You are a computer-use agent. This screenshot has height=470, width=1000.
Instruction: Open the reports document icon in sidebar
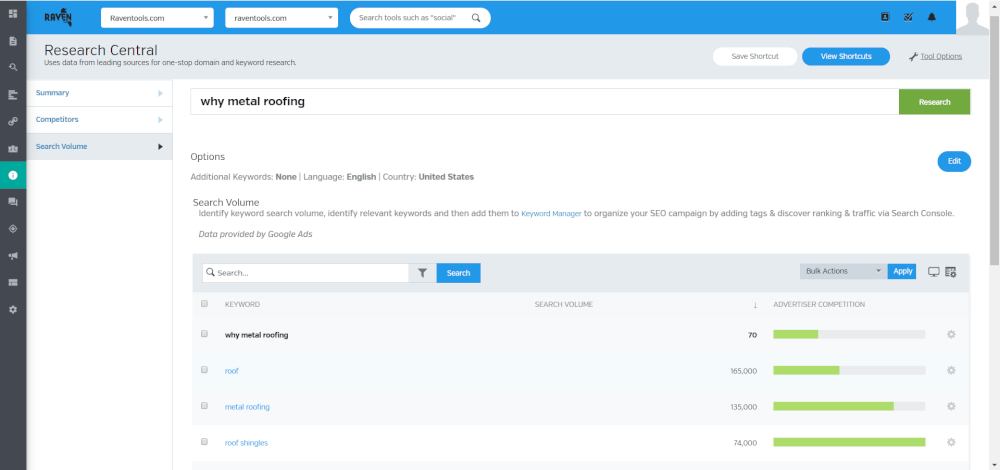[x=13, y=41]
